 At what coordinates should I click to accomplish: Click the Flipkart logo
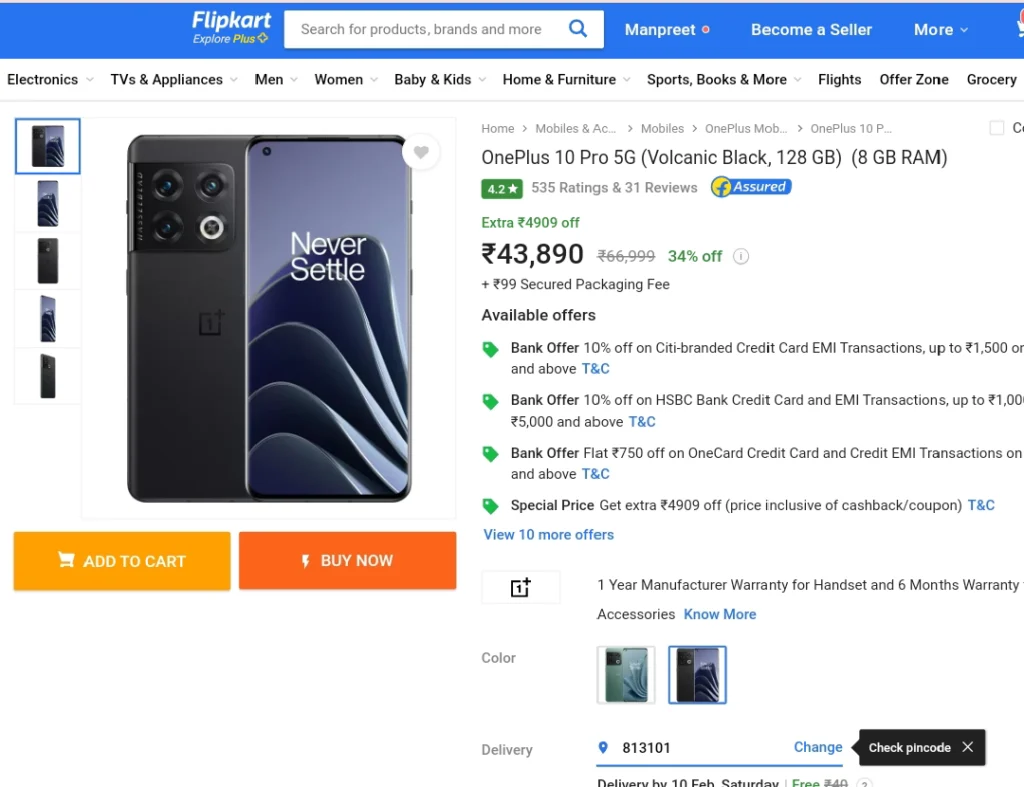click(x=231, y=28)
